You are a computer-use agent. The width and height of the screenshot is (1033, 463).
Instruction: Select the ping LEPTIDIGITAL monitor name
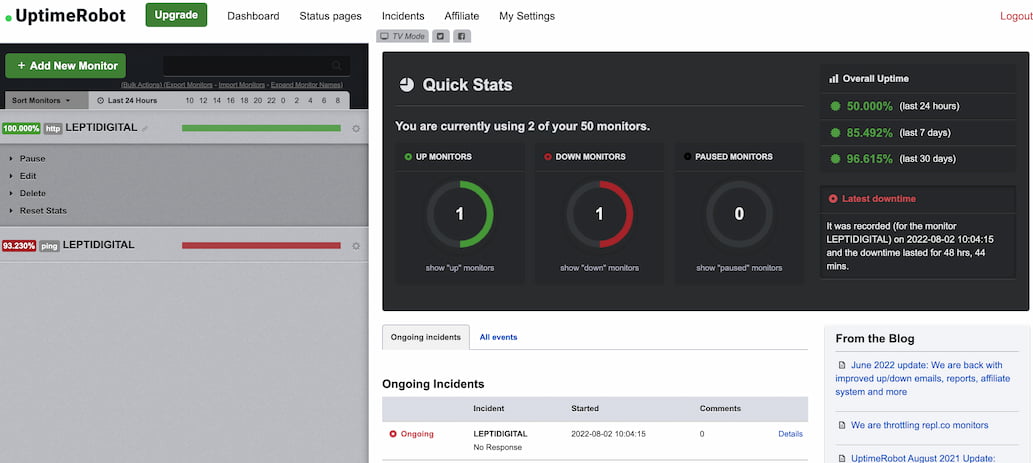coord(99,245)
